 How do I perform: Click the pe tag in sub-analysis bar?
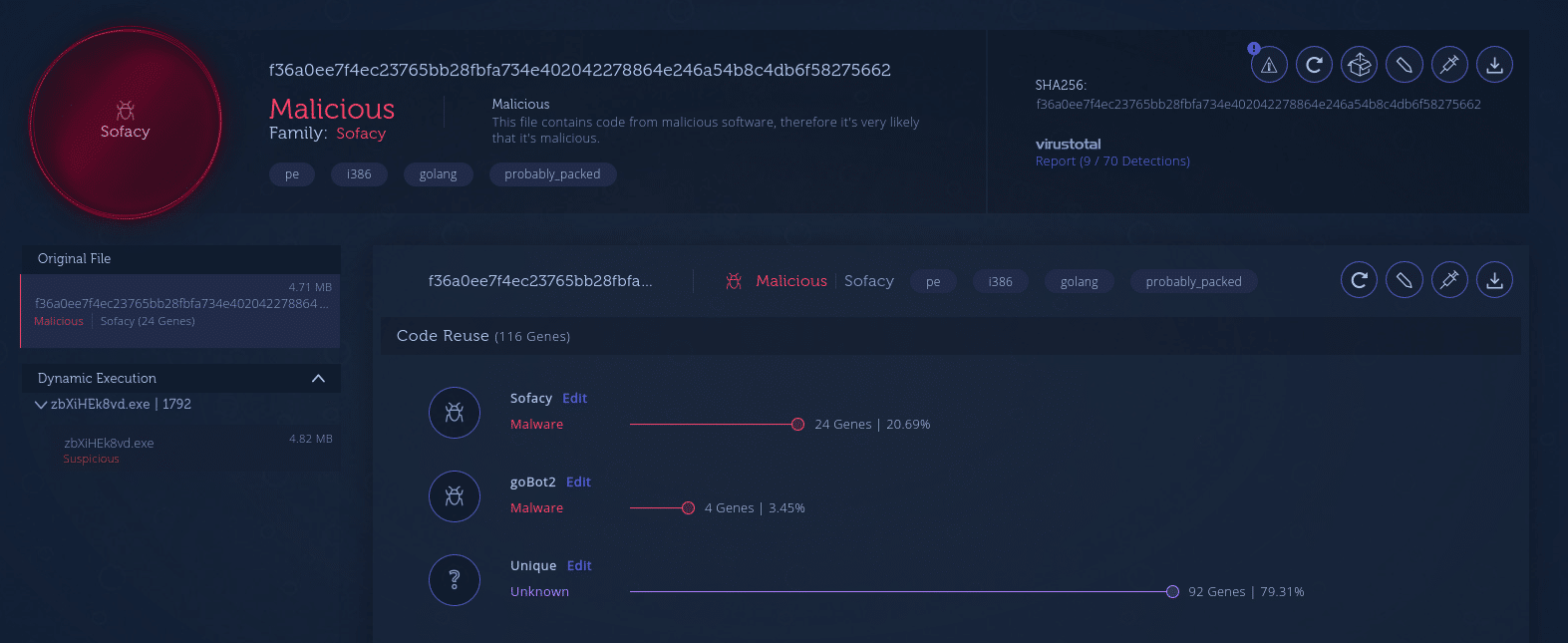coord(933,282)
